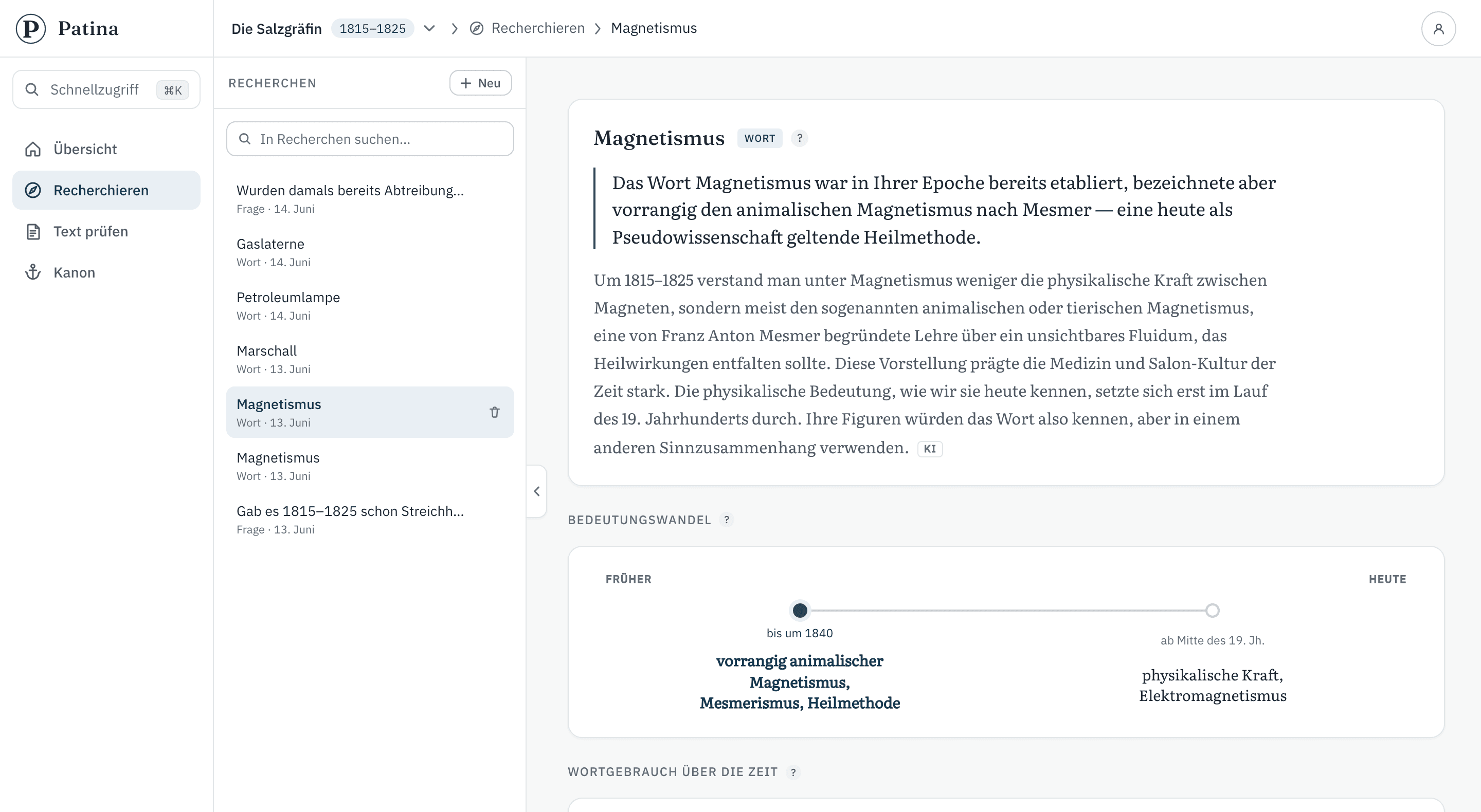Image resolution: width=1481 pixels, height=812 pixels.
Task: Click Magnetismus in the breadcrumb
Action: pyautogui.click(x=654, y=28)
